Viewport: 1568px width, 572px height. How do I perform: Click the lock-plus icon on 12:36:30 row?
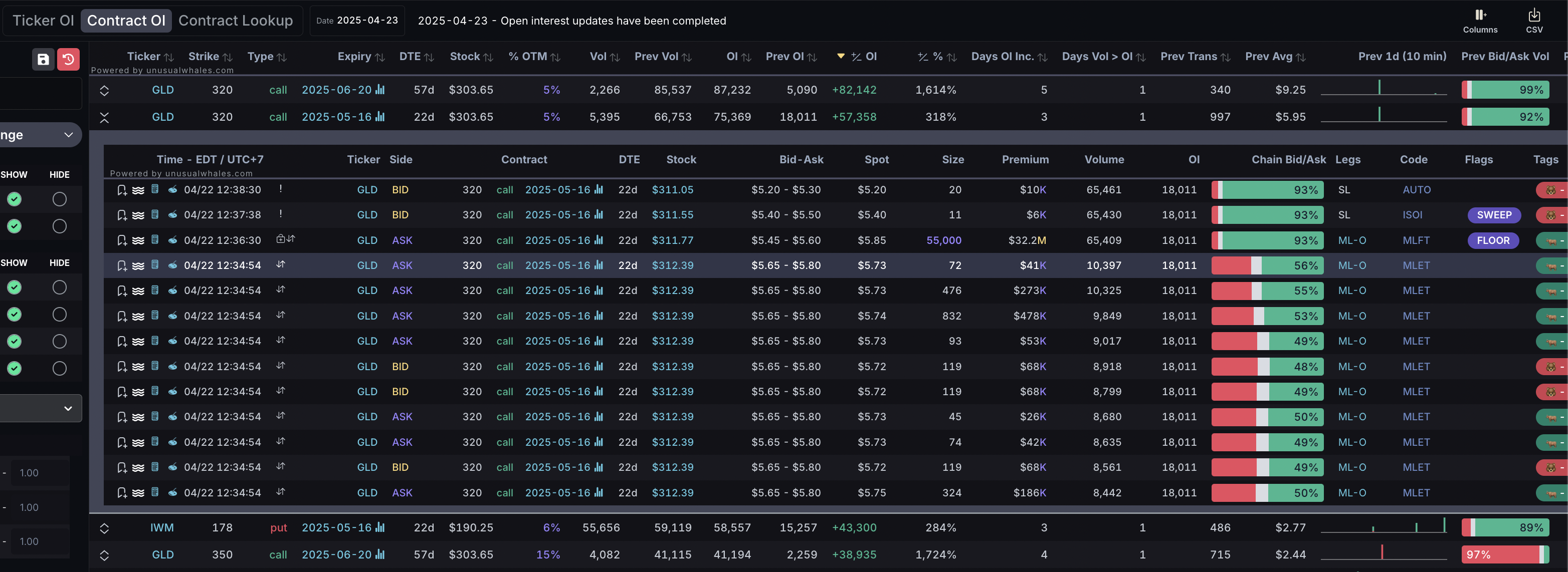tap(281, 238)
